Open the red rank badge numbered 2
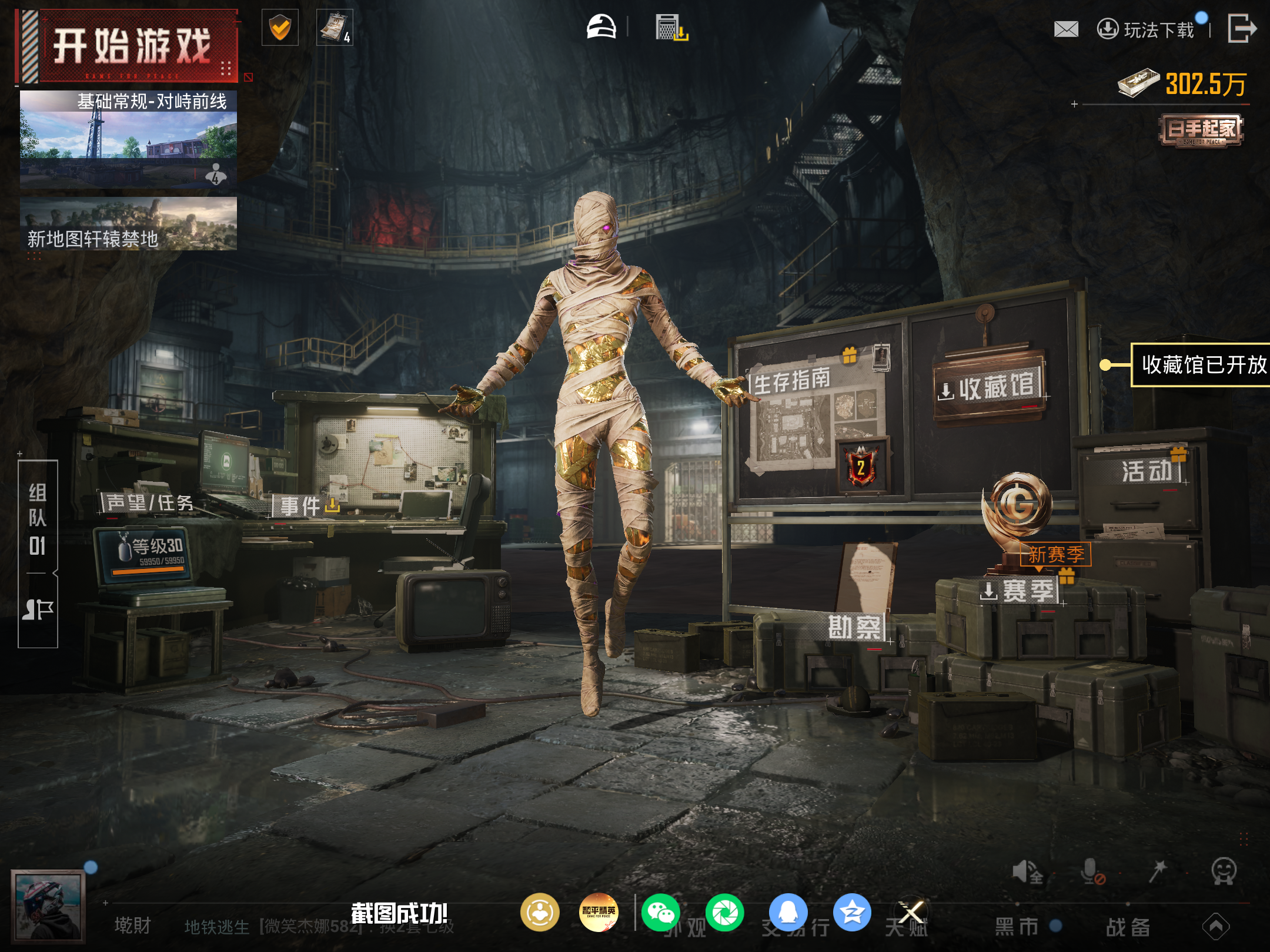The width and height of the screenshot is (1270, 952). pos(860,467)
